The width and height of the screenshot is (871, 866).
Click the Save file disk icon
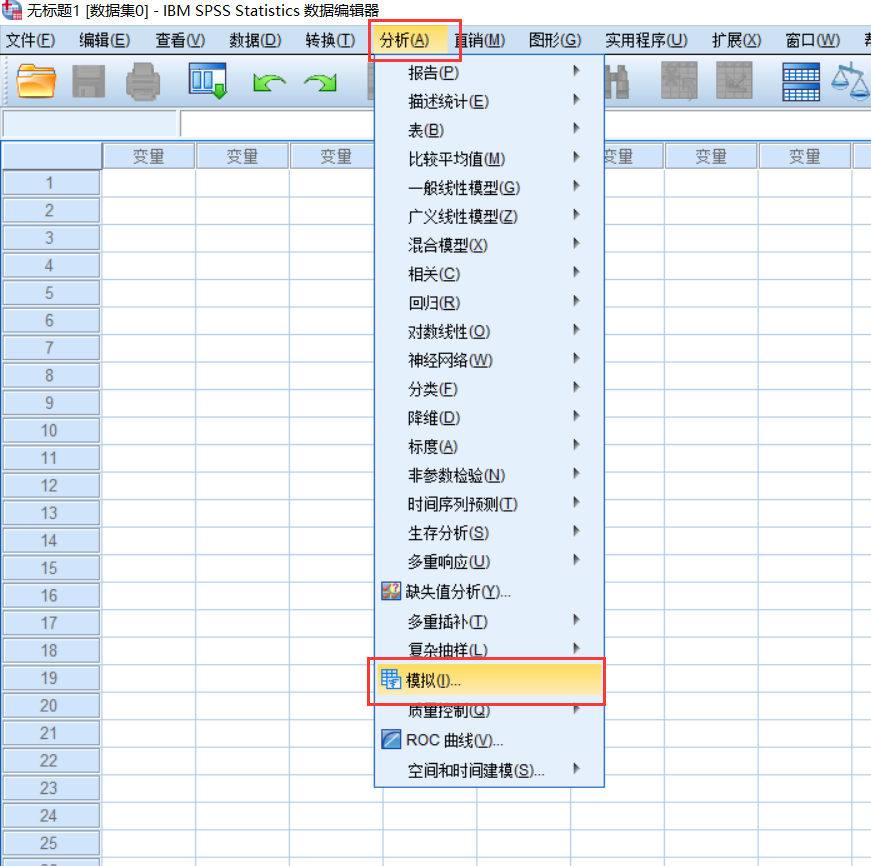pyautogui.click(x=89, y=81)
